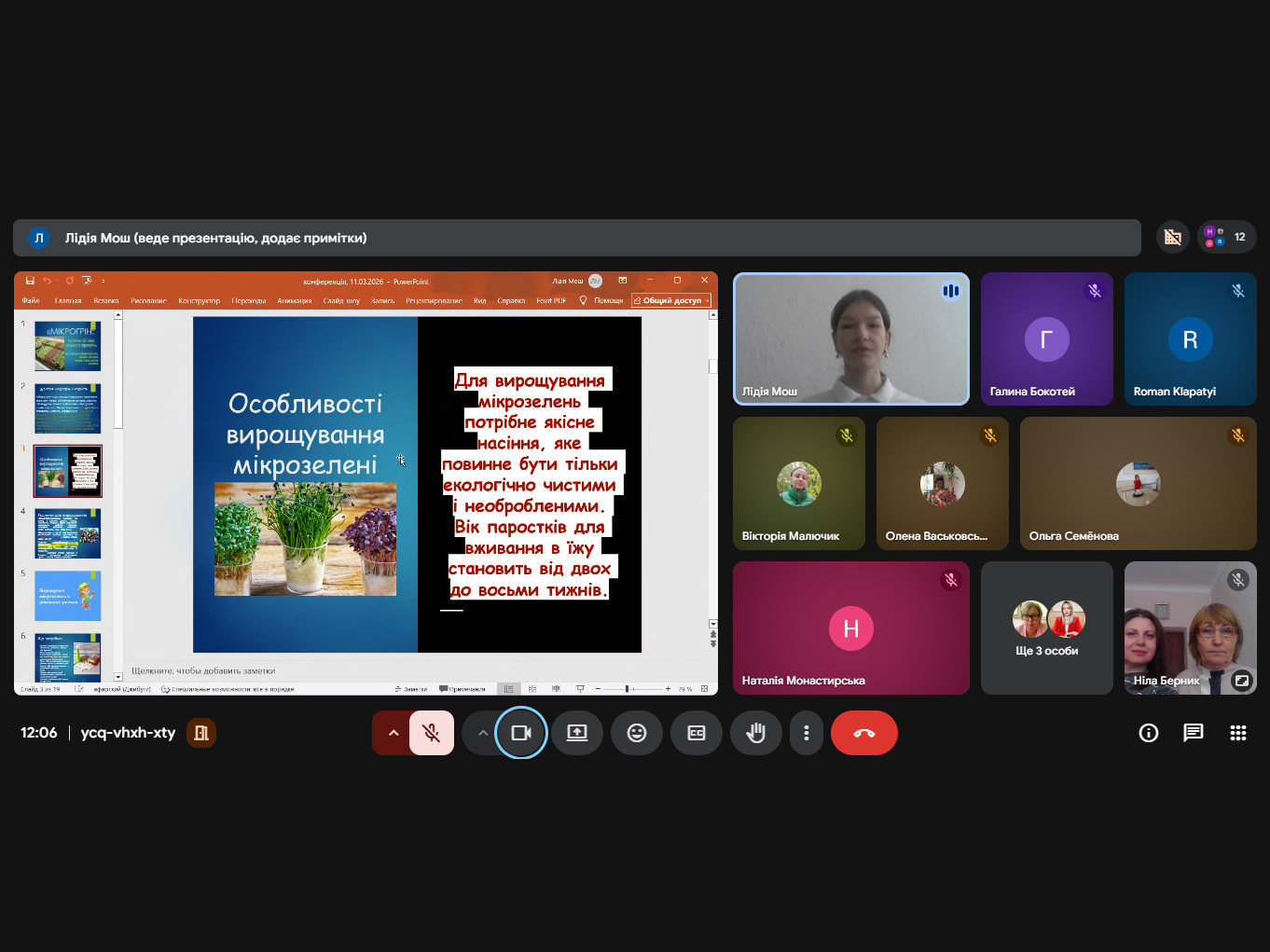Turn off the camera in Meet

tap(521, 733)
